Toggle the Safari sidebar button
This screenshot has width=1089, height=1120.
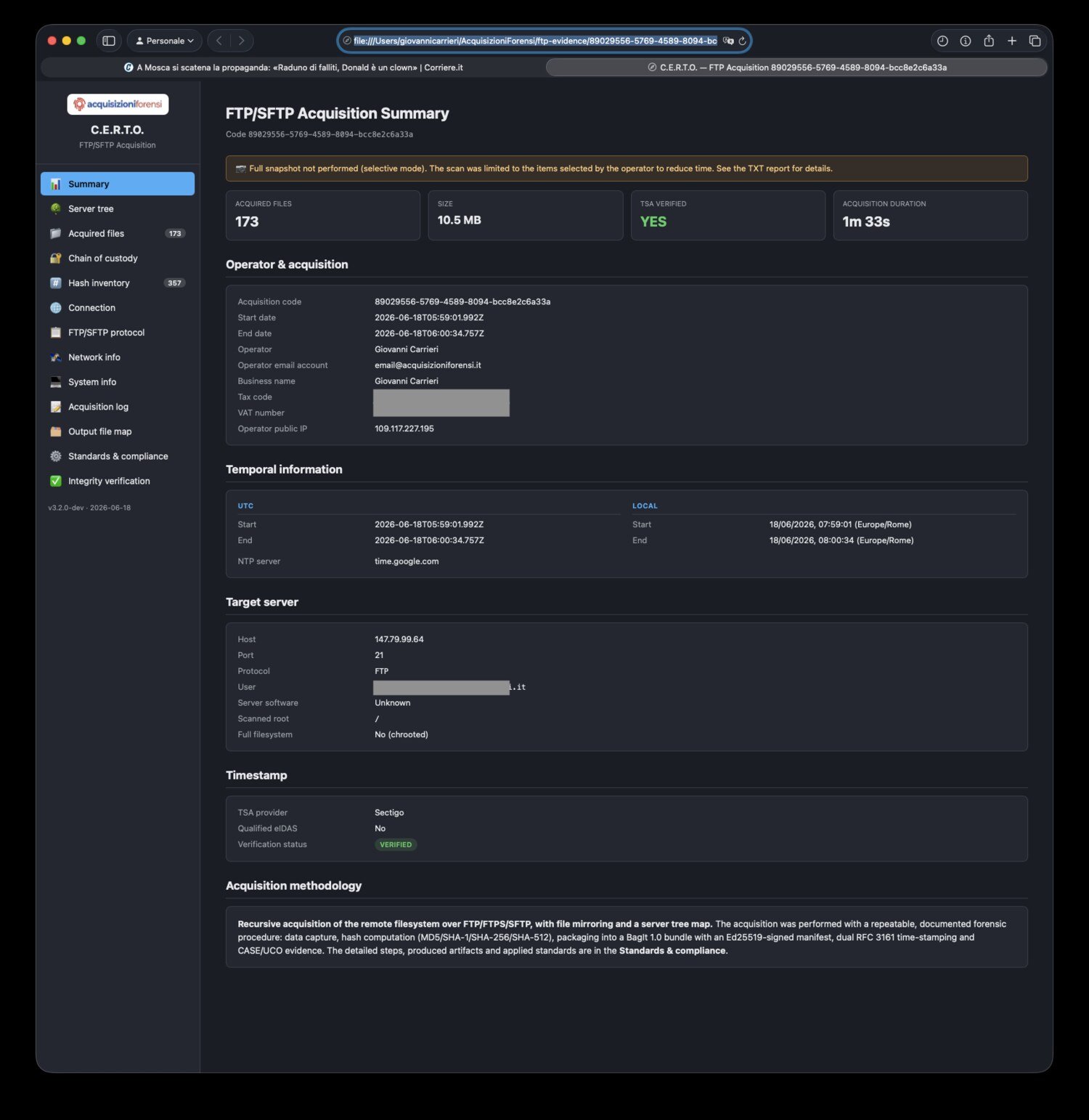click(x=109, y=41)
